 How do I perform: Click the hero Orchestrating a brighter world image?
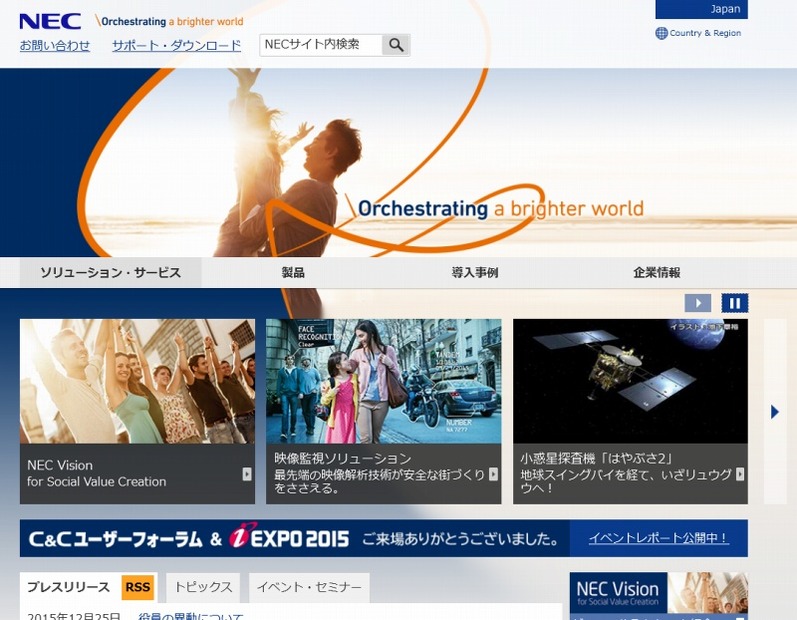click(x=398, y=163)
